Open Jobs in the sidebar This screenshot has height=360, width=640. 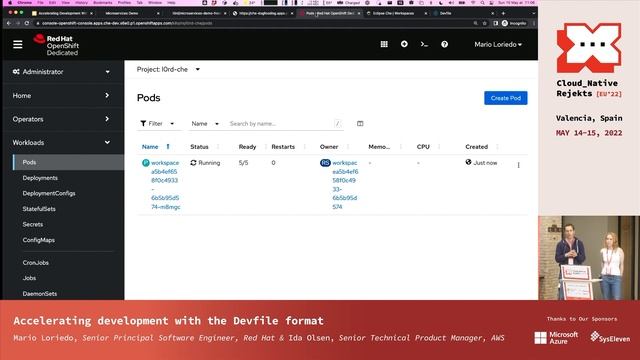29,278
